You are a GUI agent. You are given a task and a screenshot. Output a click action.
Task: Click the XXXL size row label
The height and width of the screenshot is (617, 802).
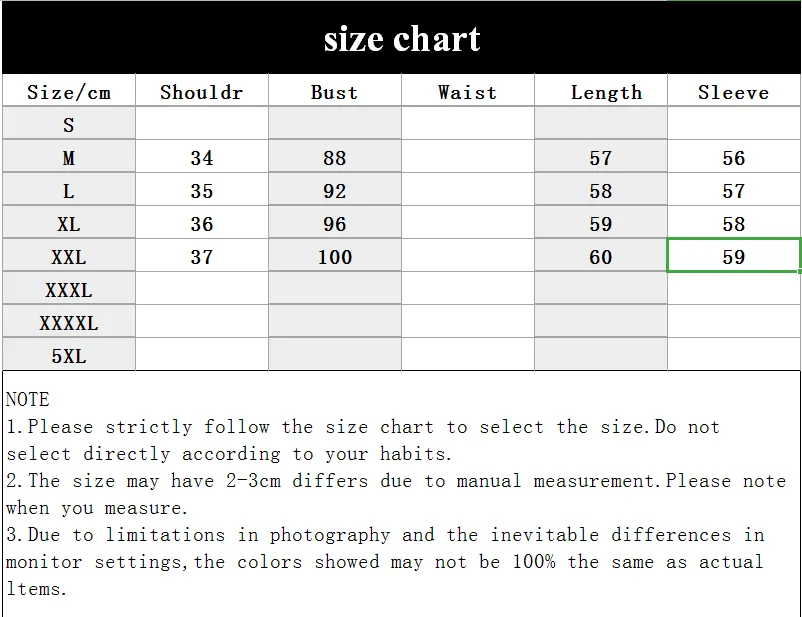click(x=69, y=289)
